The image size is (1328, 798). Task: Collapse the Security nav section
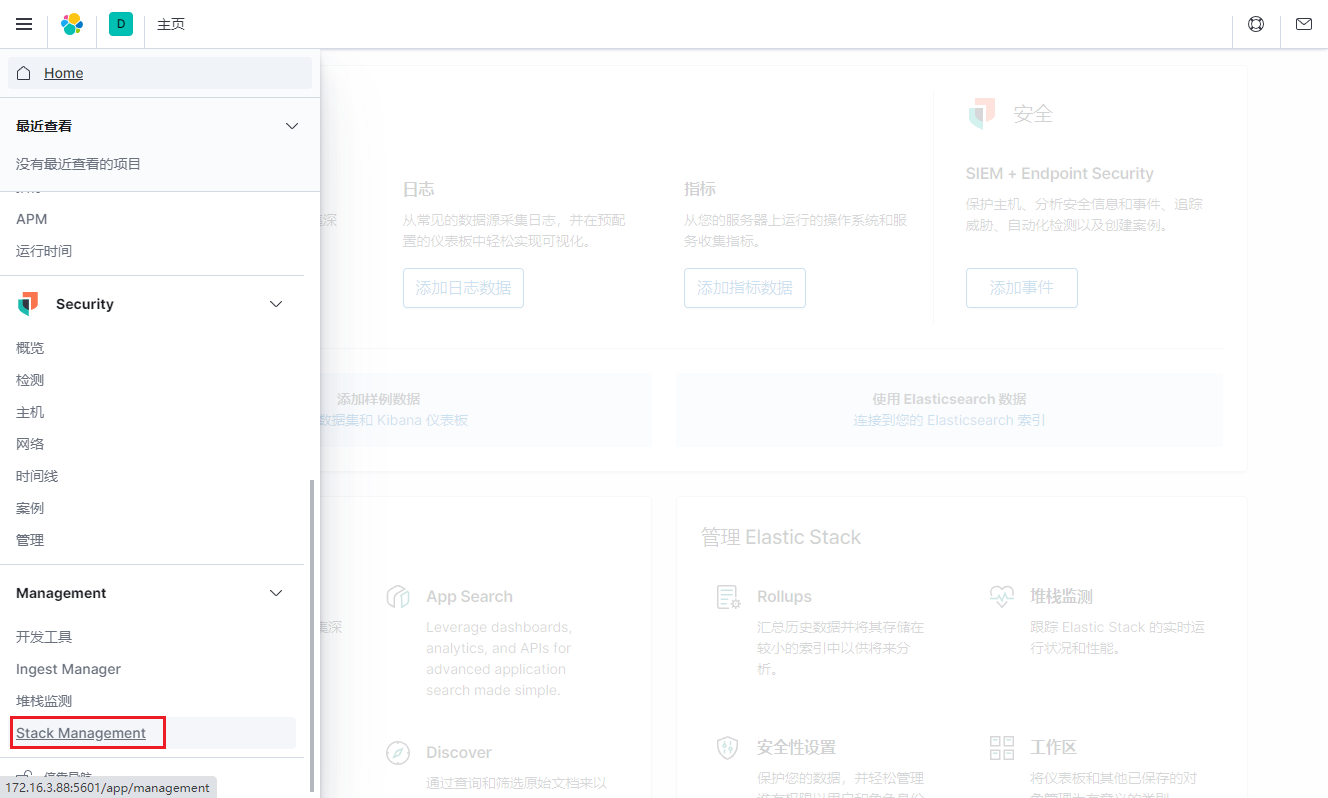click(x=276, y=304)
